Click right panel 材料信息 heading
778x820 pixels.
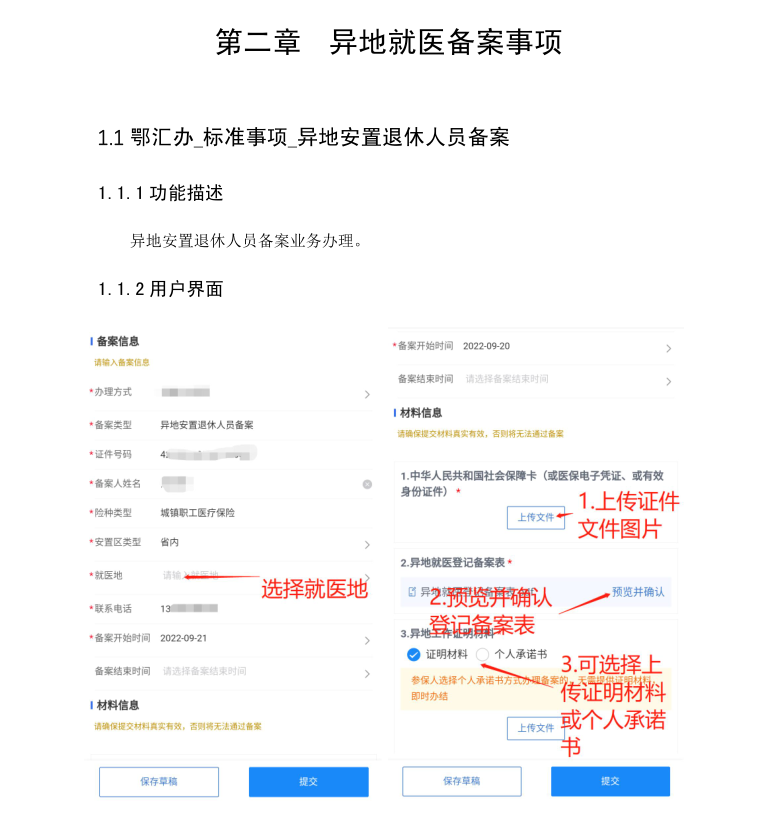(x=421, y=413)
